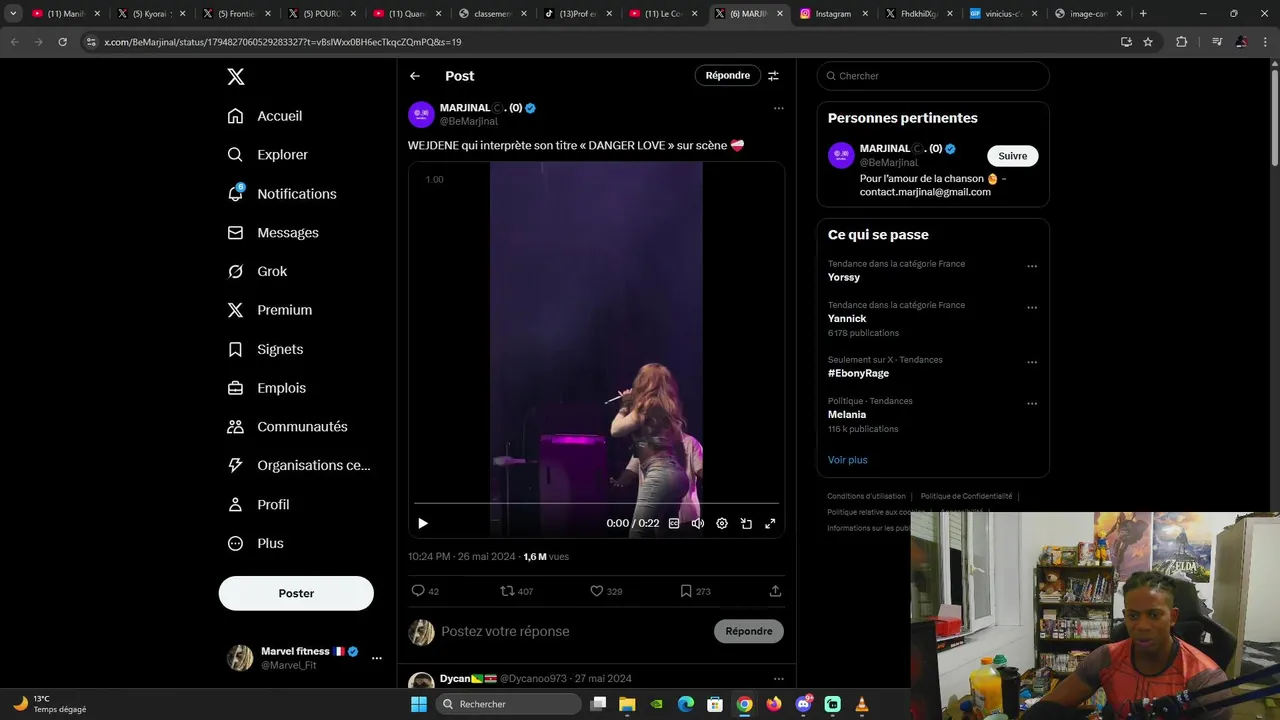Play the video
This screenshot has height=720, width=1280.
click(x=423, y=523)
